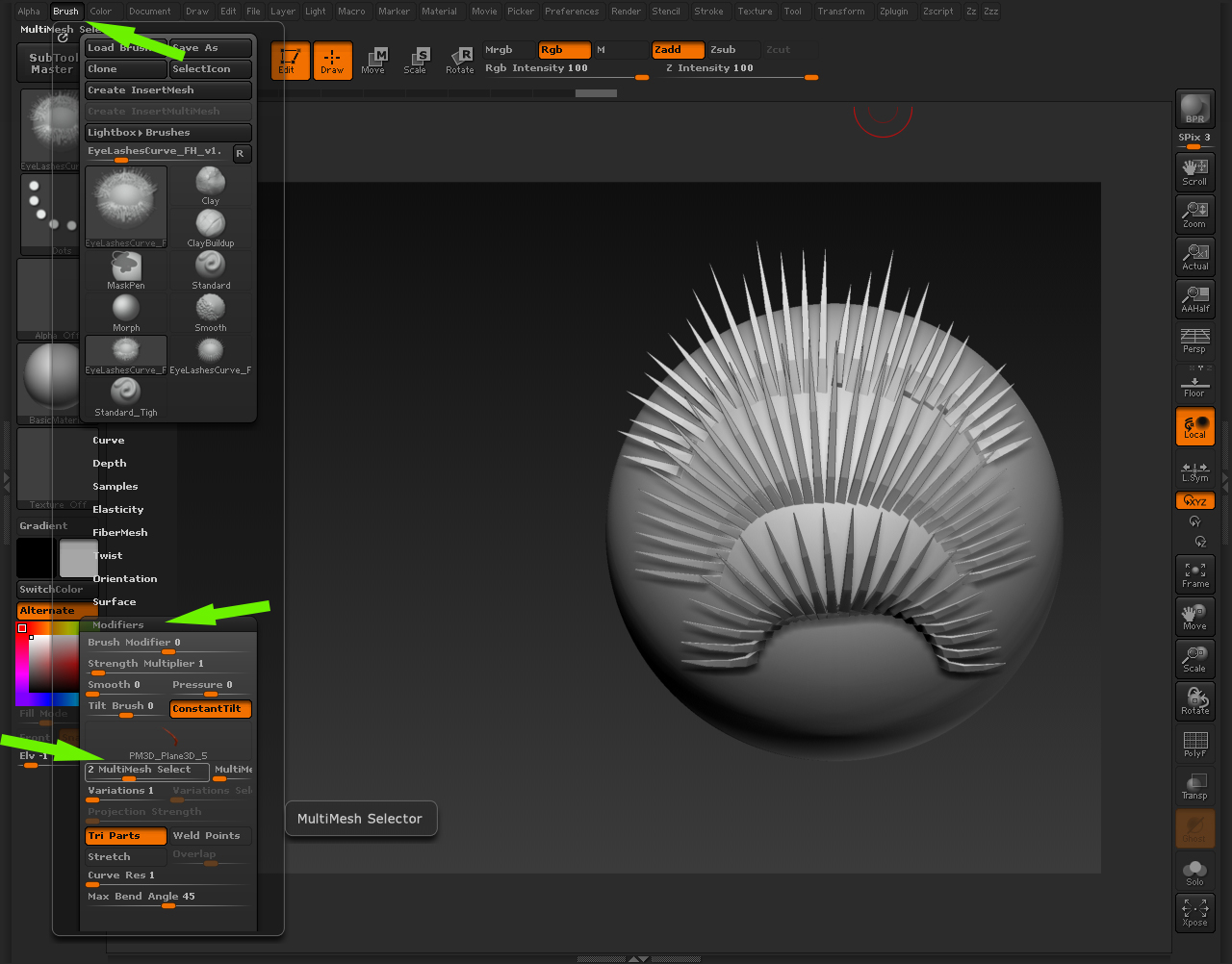Click the Create InsertMesh button
The height and width of the screenshot is (964, 1232).
click(x=167, y=90)
